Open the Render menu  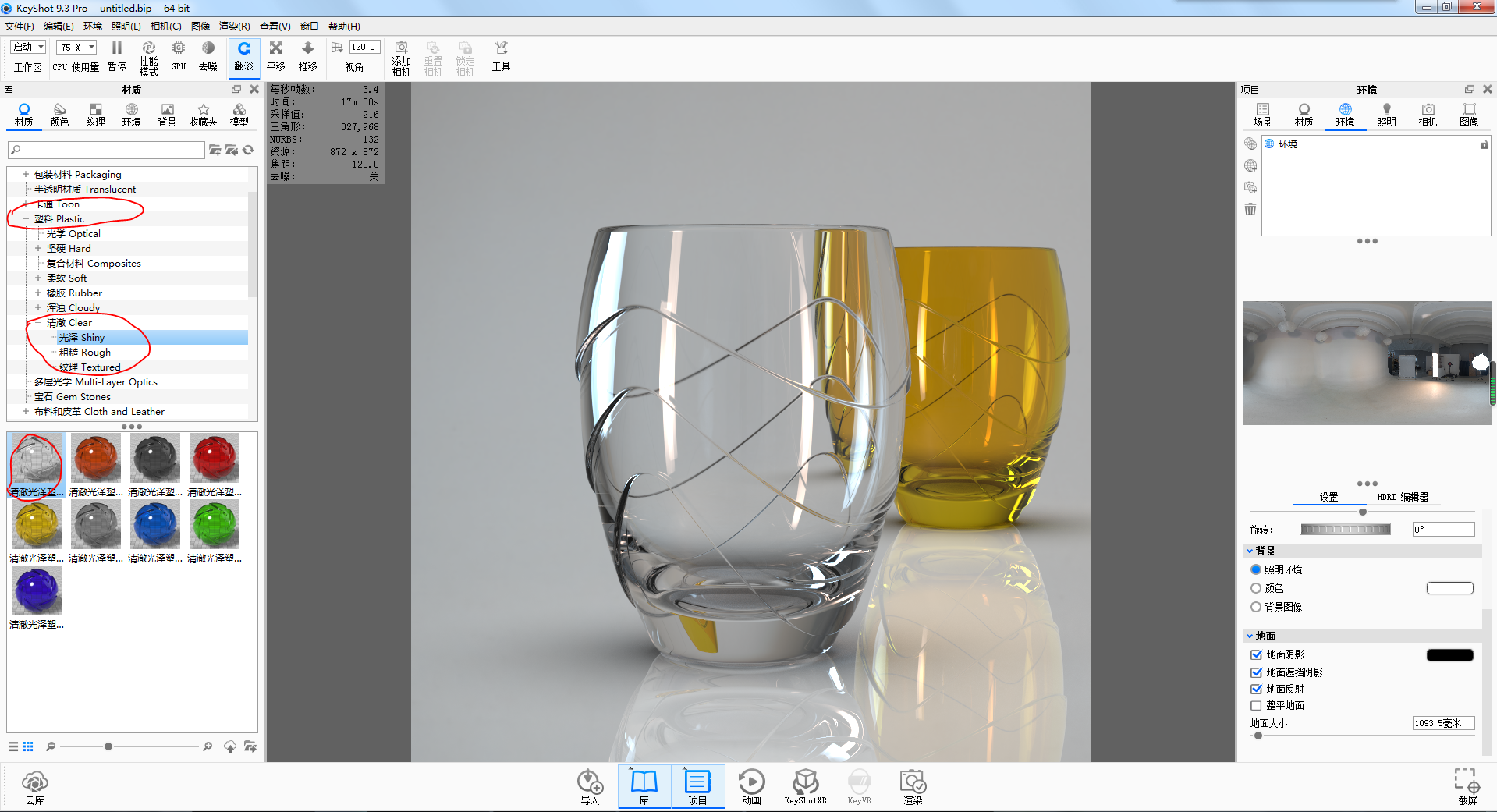coord(235,27)
